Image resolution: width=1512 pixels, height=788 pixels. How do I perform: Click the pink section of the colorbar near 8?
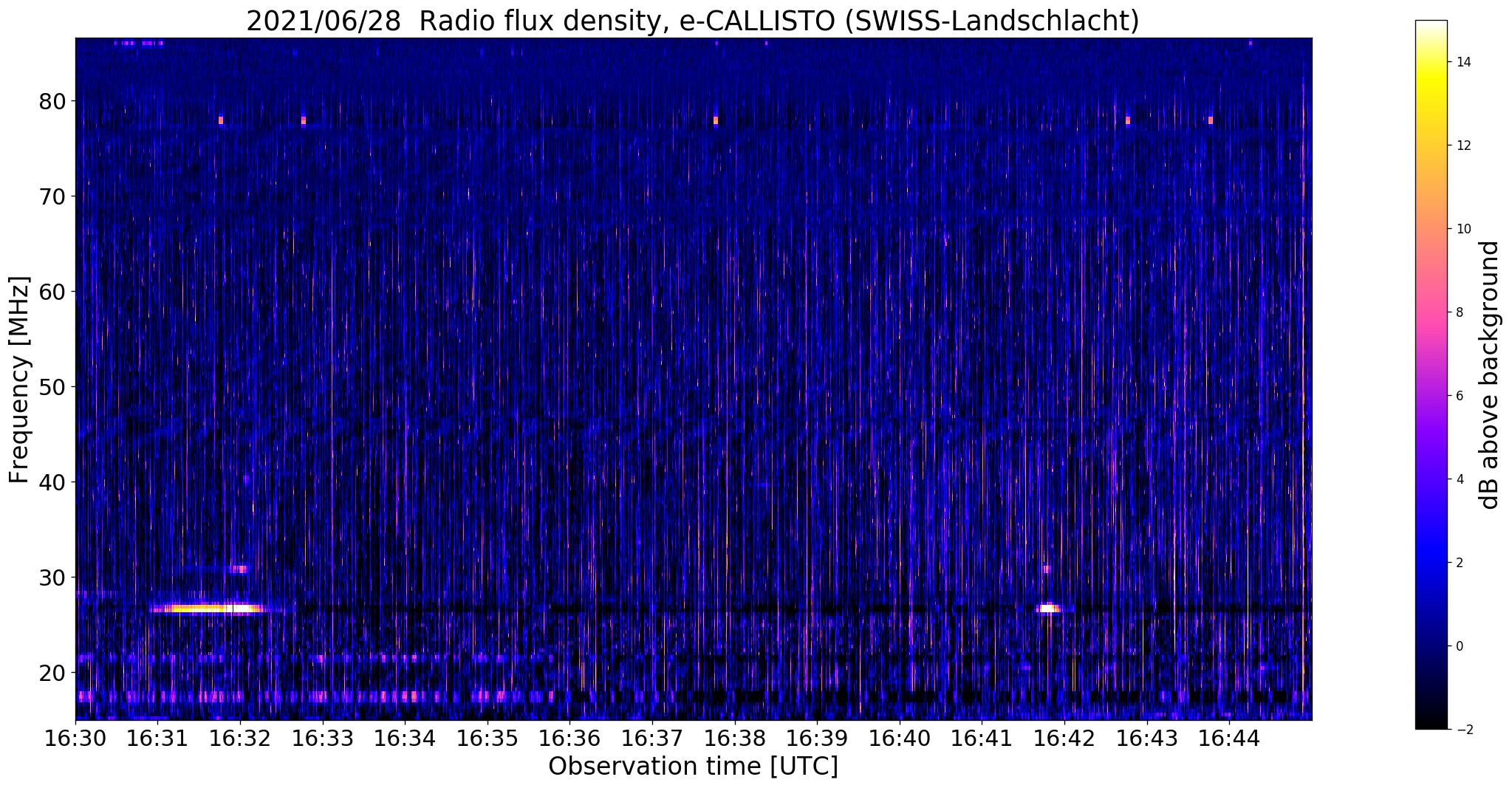(1431, 312)
